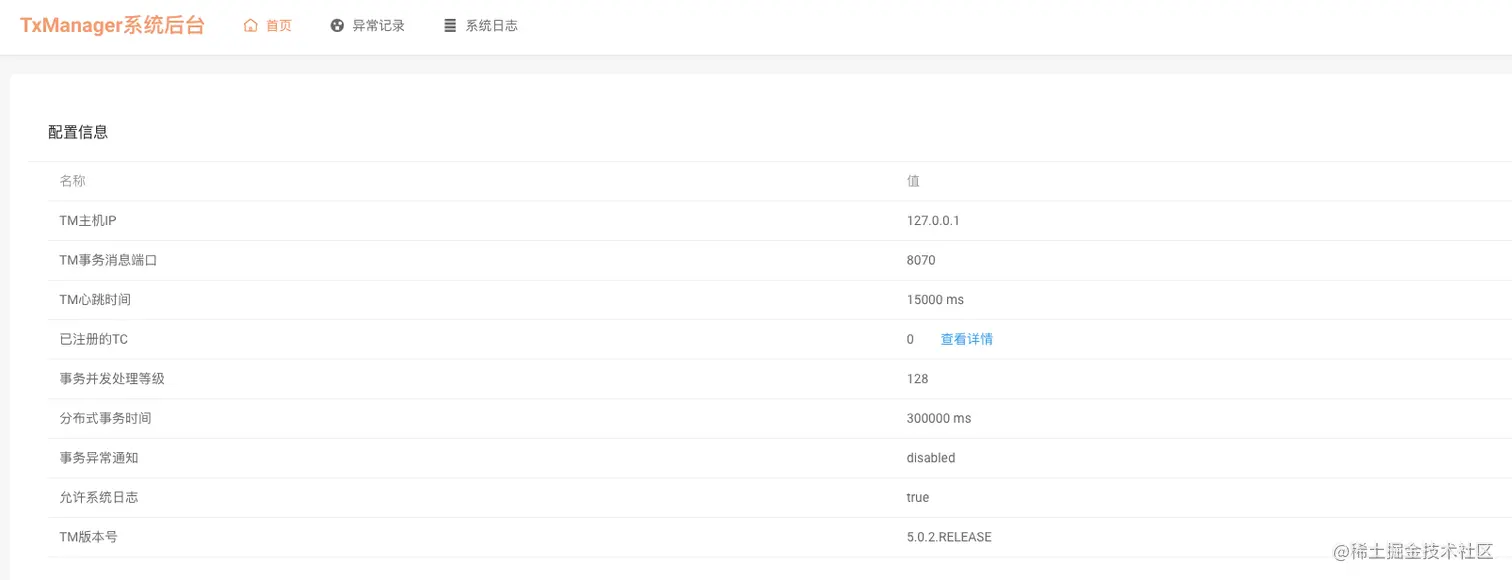This screenshot has height=580, width=1512.
Task: Select the 8070 port value
Action: coord(921,260)
